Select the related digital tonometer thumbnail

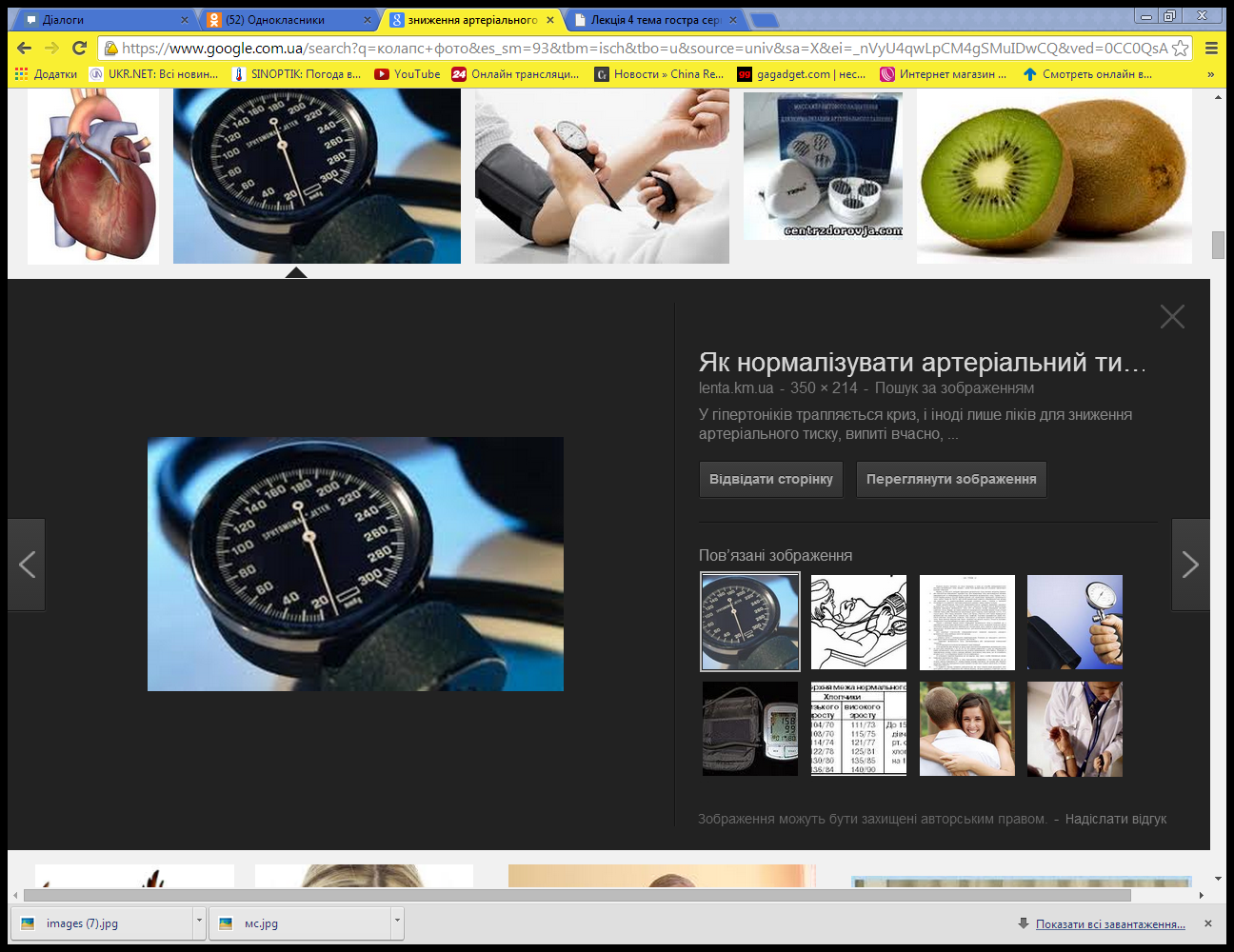[x=750, y=728]
